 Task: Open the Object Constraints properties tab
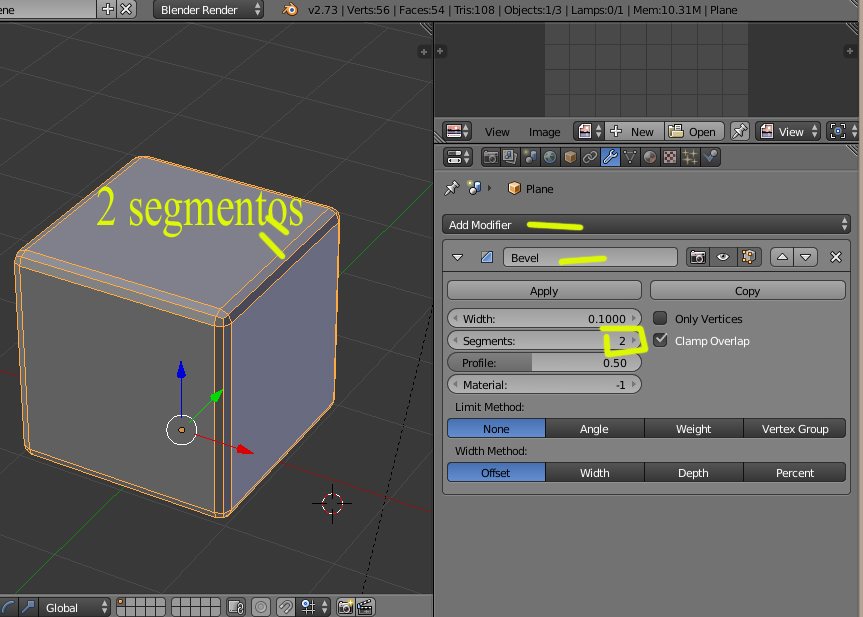click(x=589, y=157)
